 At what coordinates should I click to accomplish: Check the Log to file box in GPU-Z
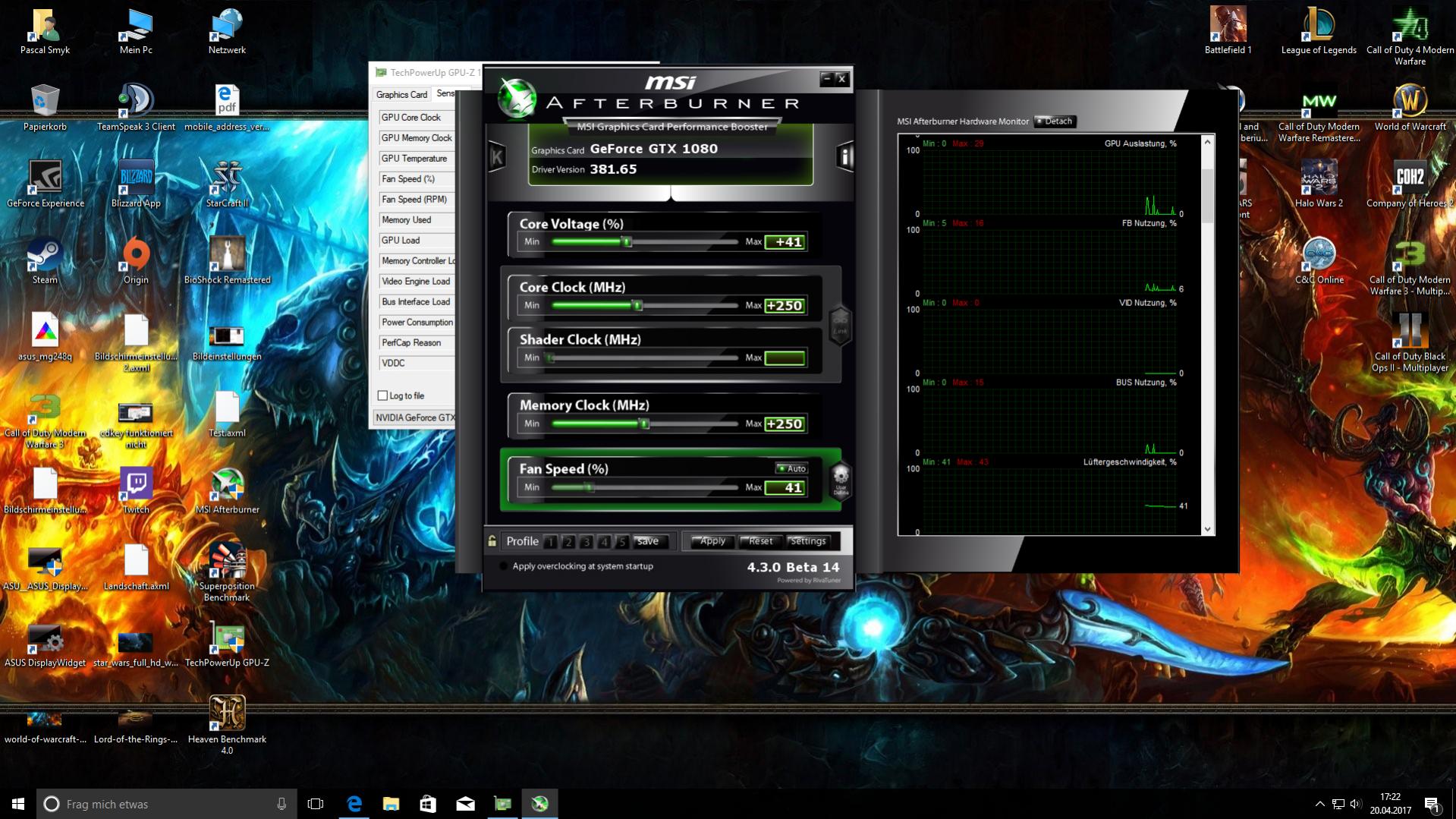point(383,395)
